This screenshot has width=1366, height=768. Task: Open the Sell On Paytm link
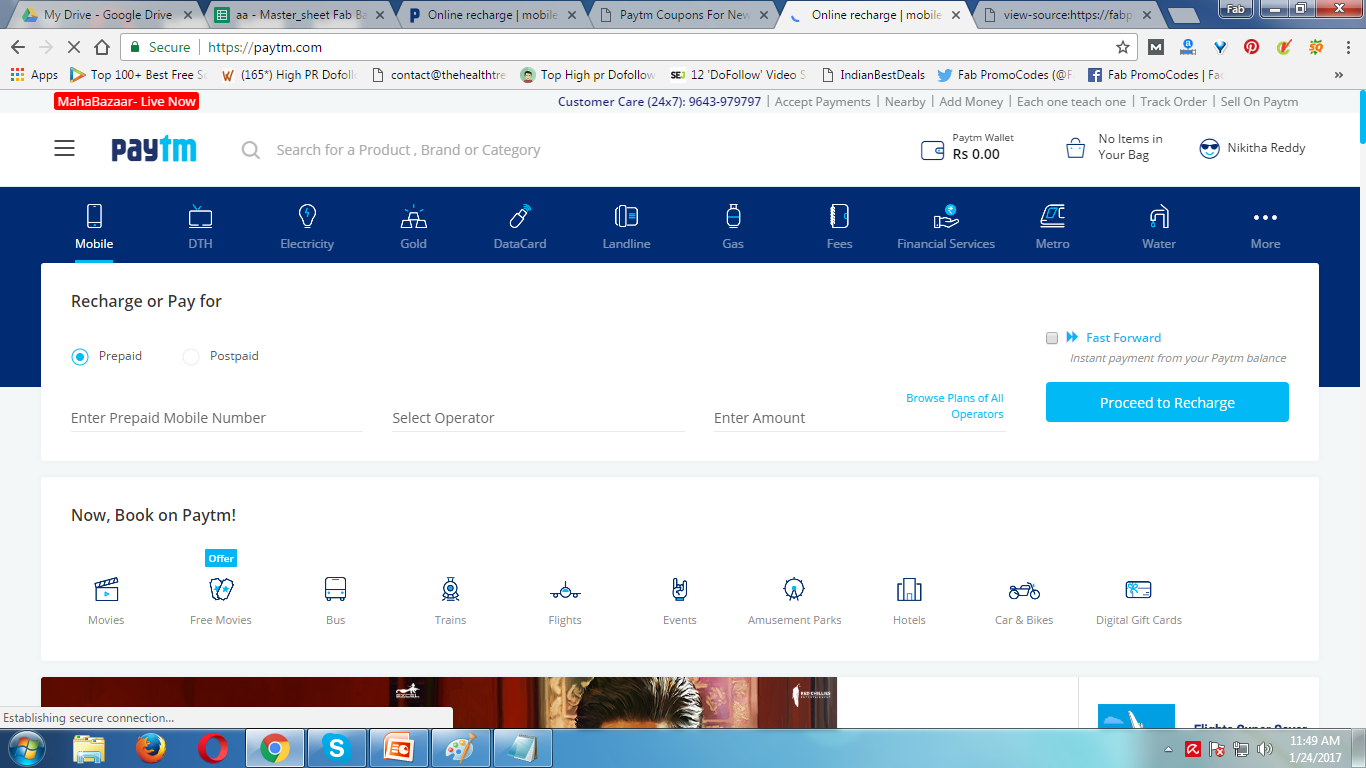coord(1259,102)
